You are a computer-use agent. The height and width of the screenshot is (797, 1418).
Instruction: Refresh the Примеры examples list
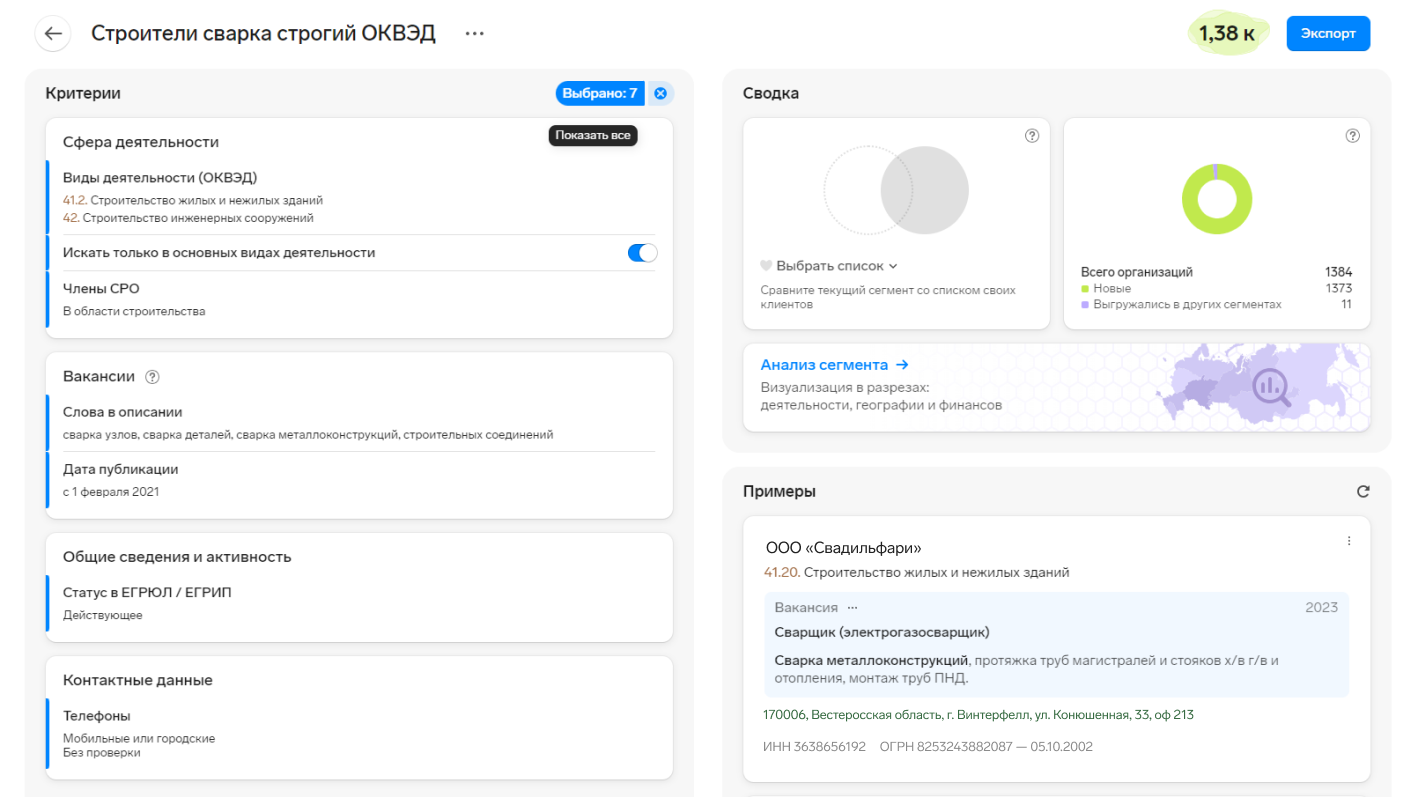coord(1362,492)
